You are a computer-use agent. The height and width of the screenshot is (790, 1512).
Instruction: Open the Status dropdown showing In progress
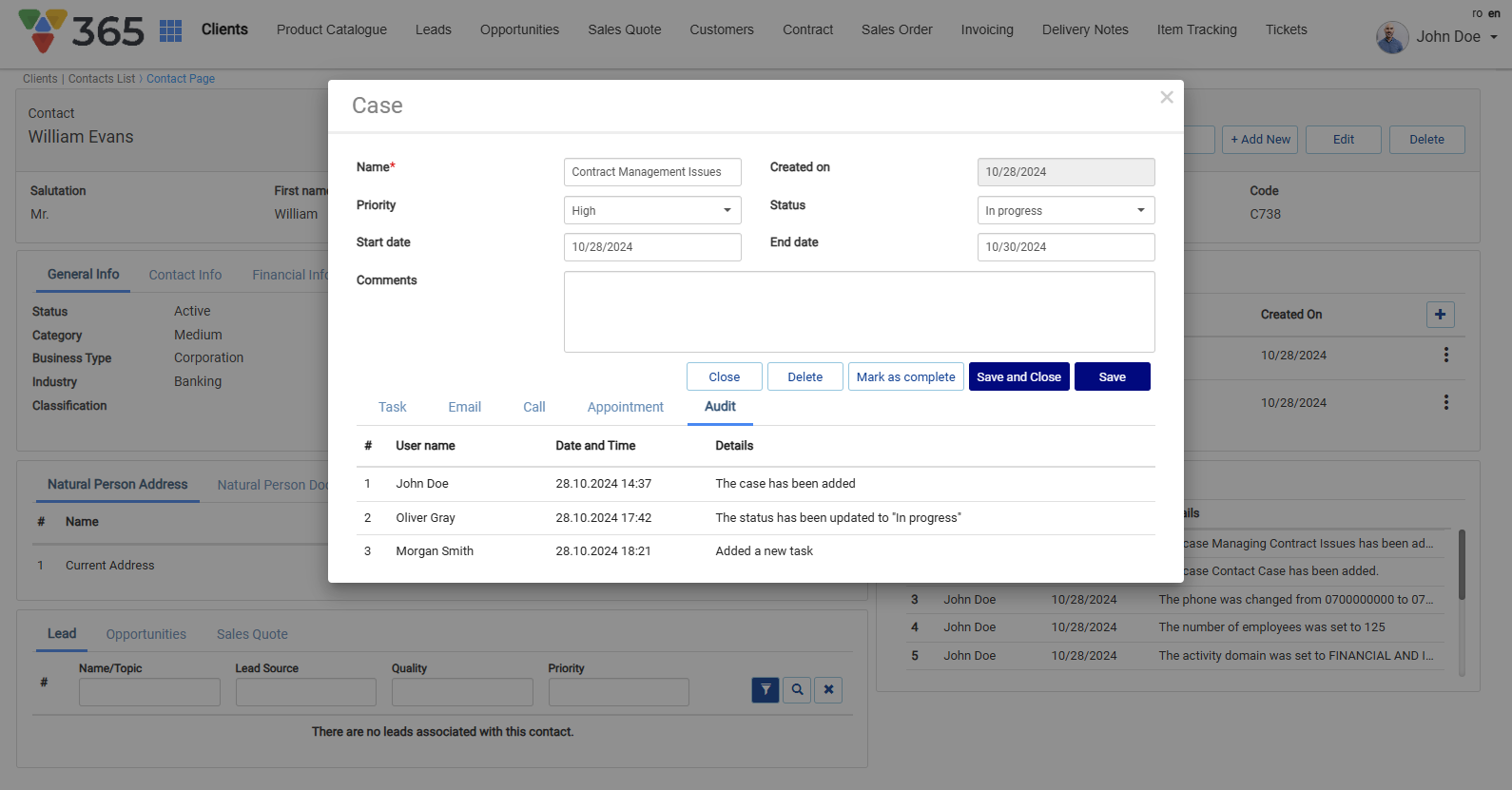1065,211
